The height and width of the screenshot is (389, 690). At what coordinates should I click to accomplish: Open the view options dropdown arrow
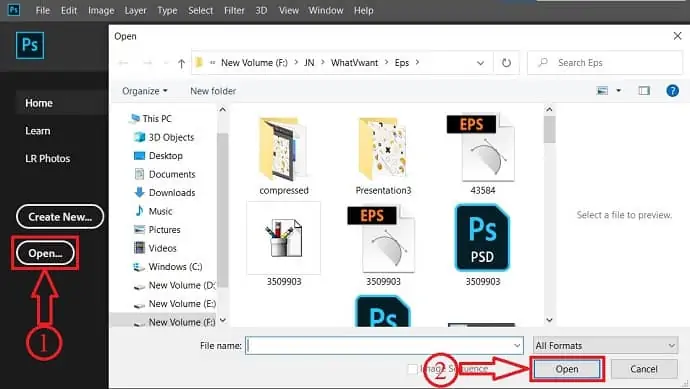coord(618,91)
